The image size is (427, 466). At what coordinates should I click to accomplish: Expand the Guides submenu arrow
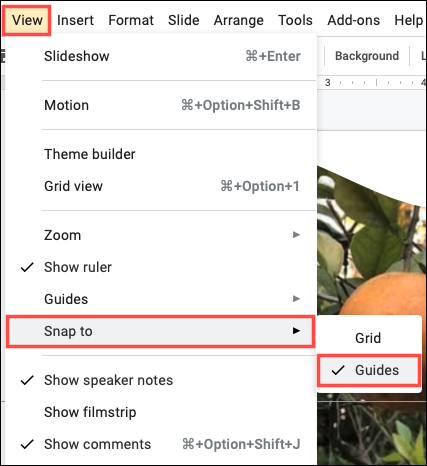click(296, 299)
